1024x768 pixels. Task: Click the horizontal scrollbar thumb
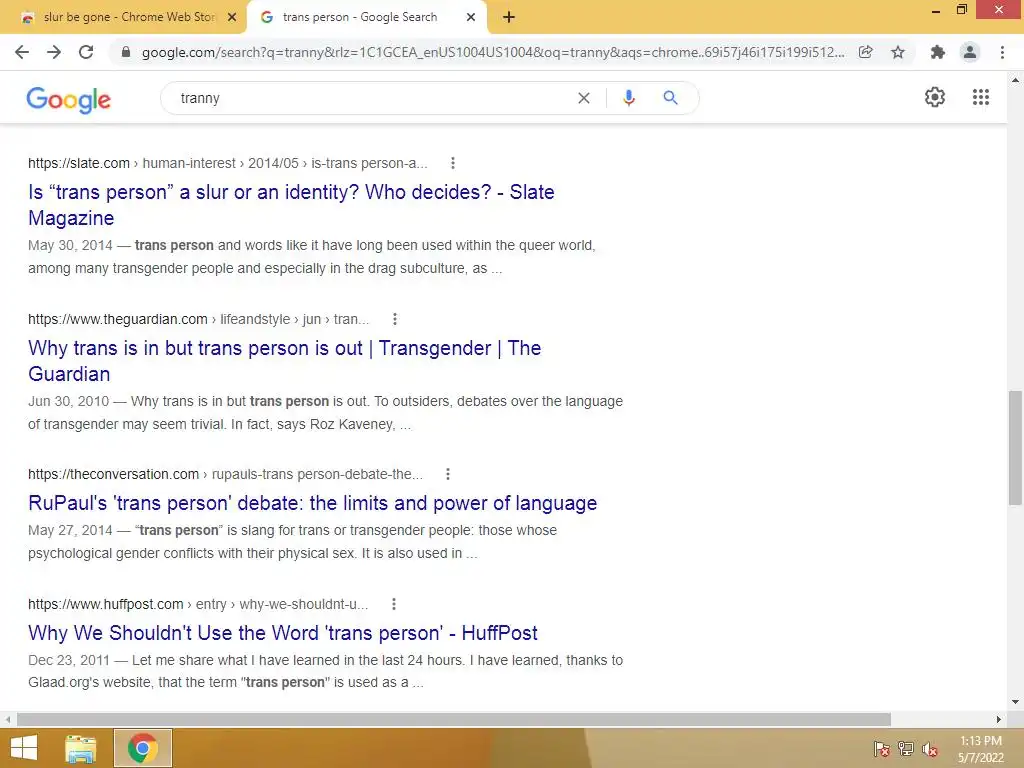pyautogui.click(x=454, y=719)
